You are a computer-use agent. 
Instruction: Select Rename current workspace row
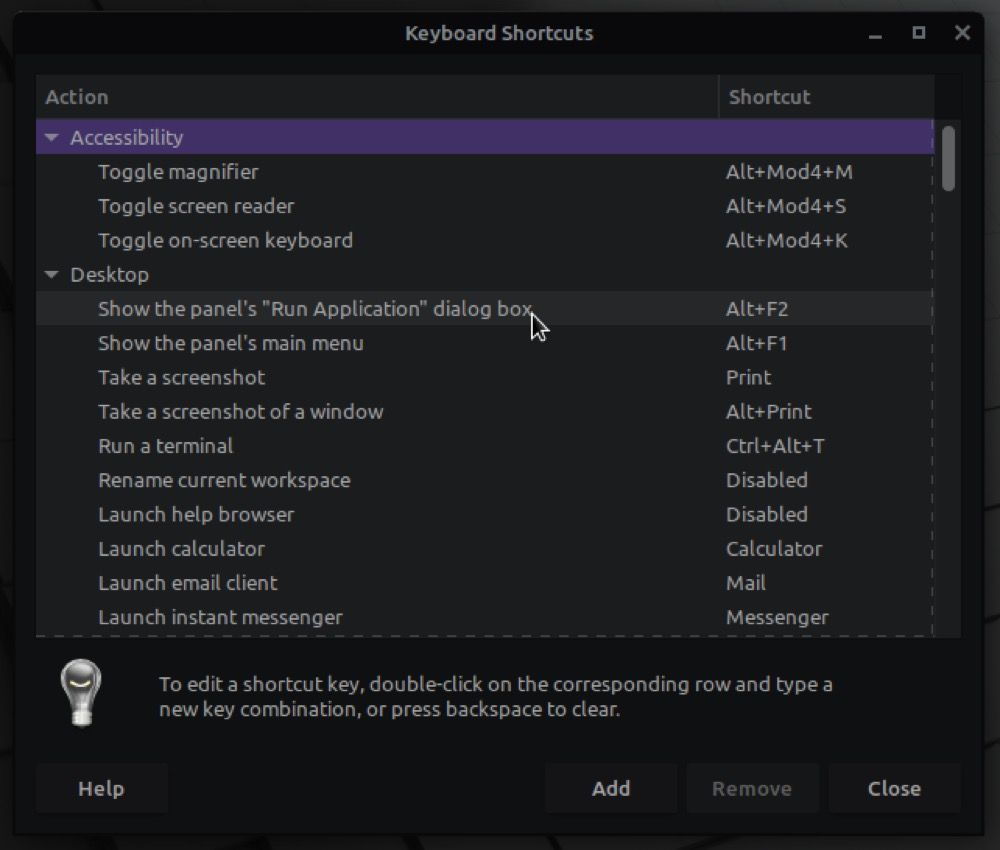point(224,480)
